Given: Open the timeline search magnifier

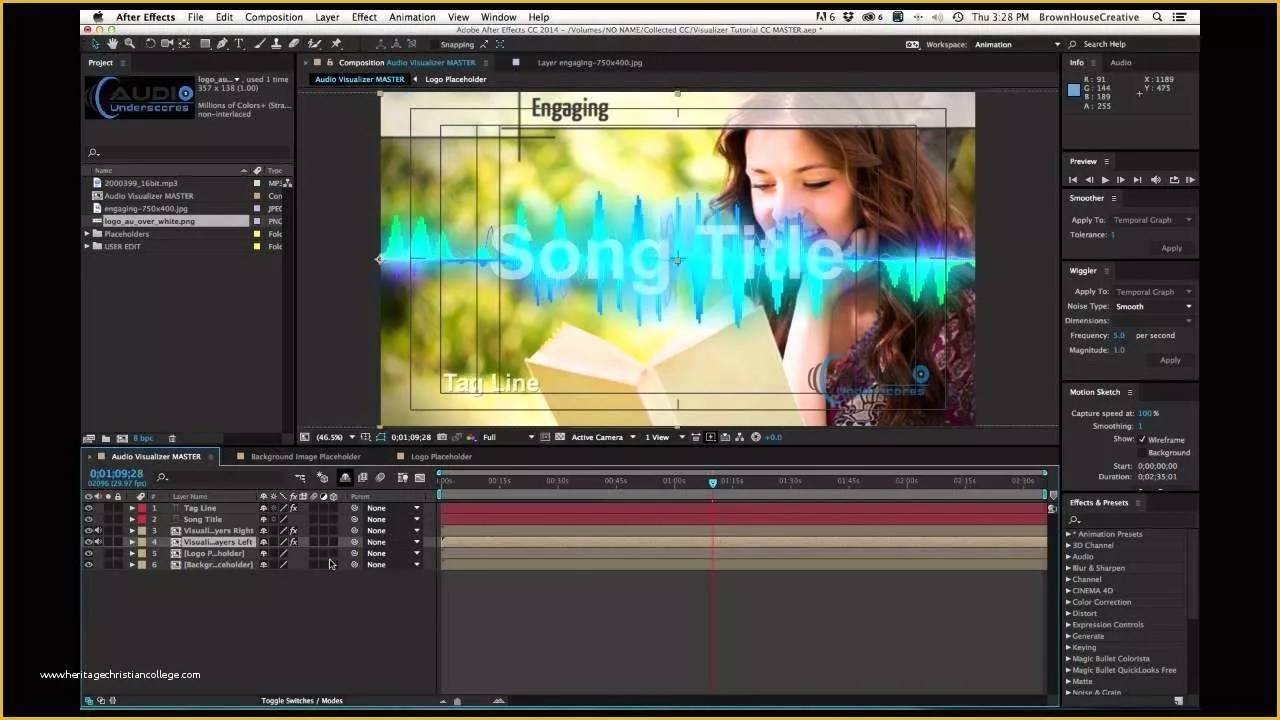Looking at the screenshot, I should 163,477.
